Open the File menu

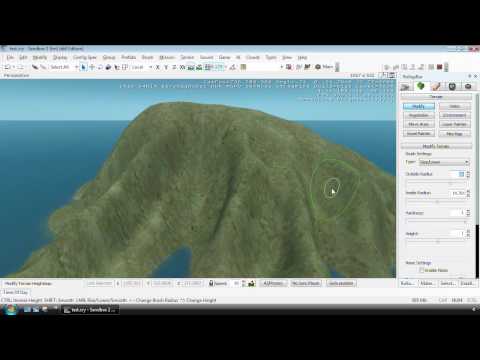click(x=10, y=57)
